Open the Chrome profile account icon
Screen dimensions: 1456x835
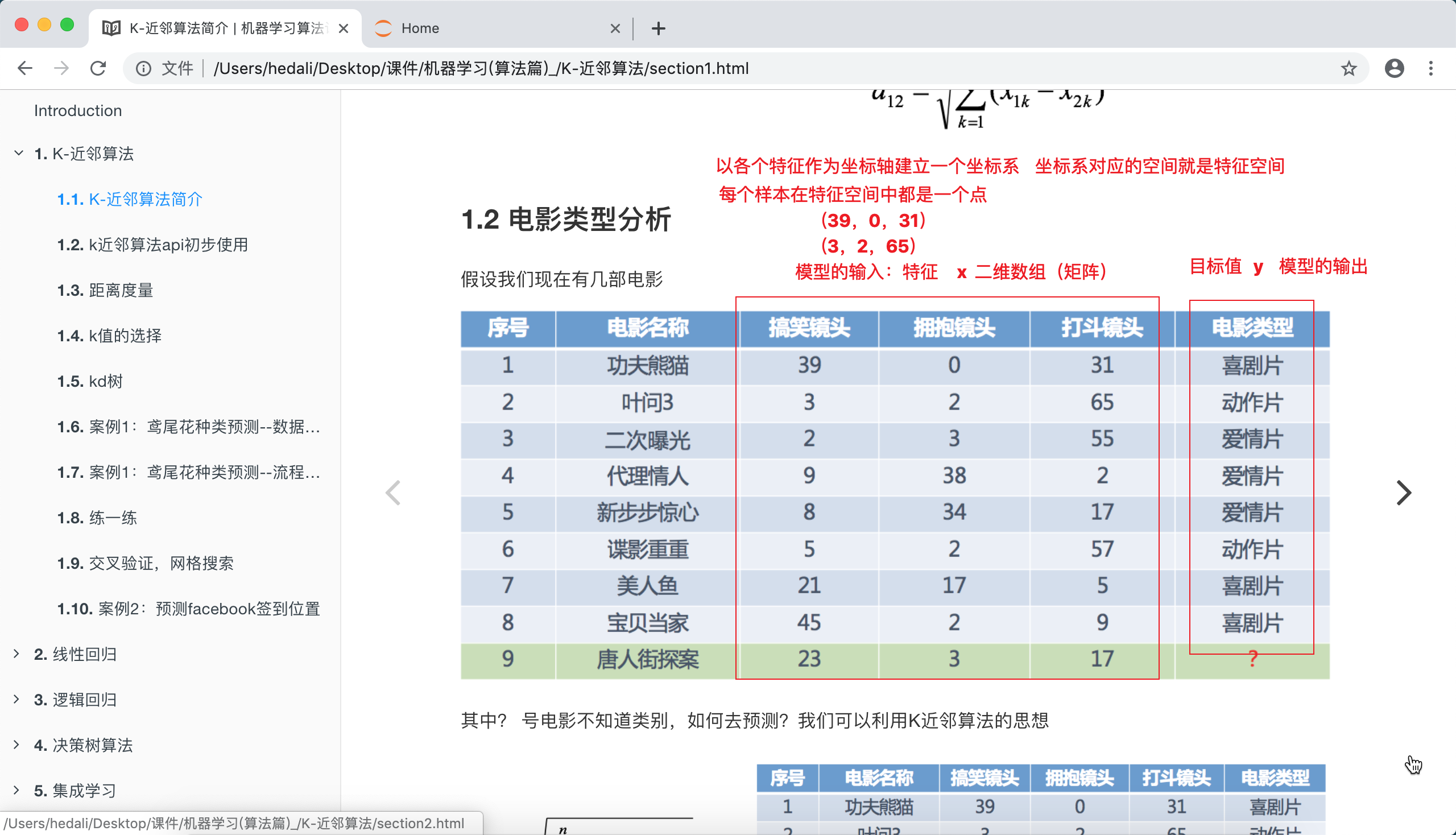[1394, 68]
